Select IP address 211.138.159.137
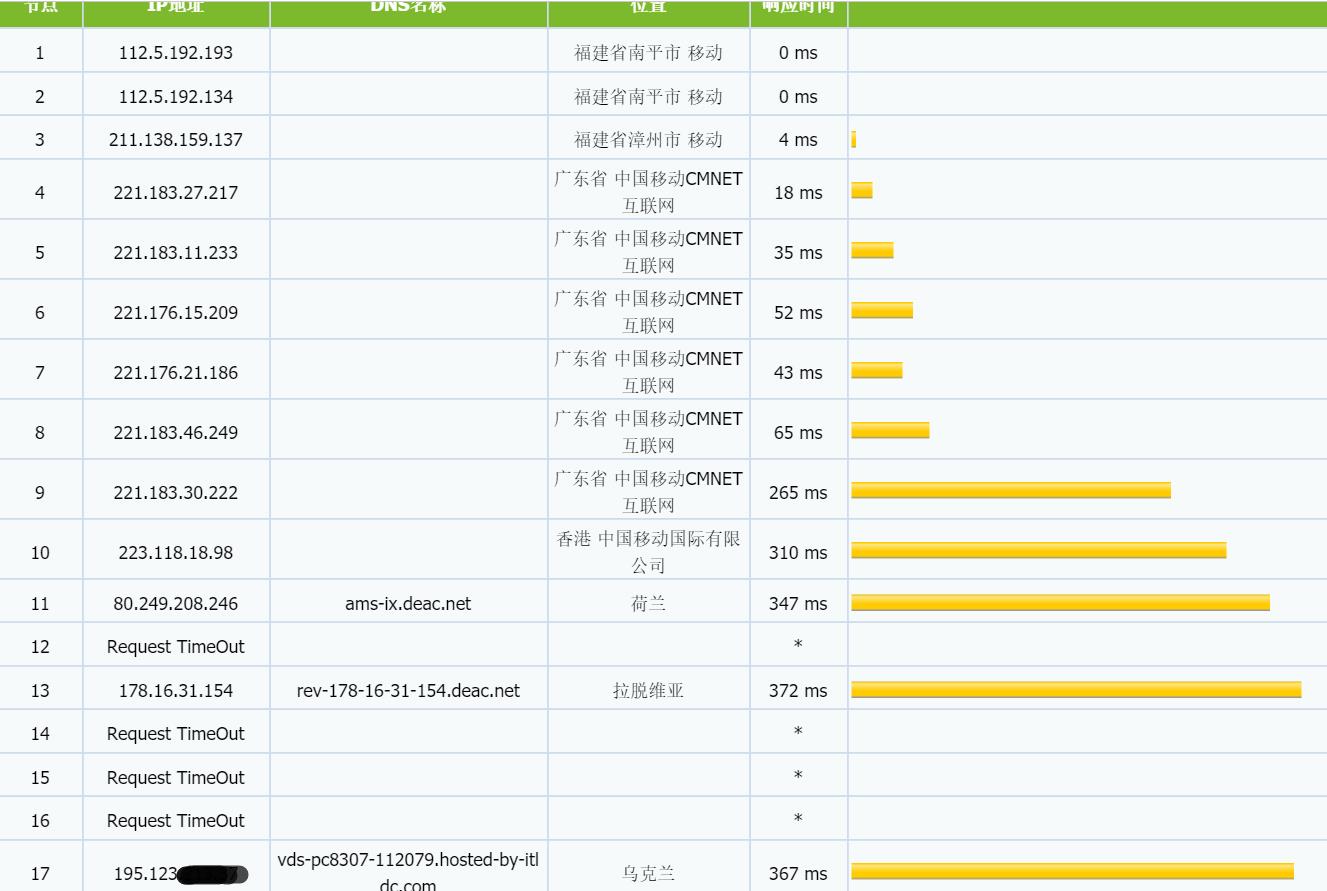Screen dimensions: 1327x891 [x=176, y=140]
